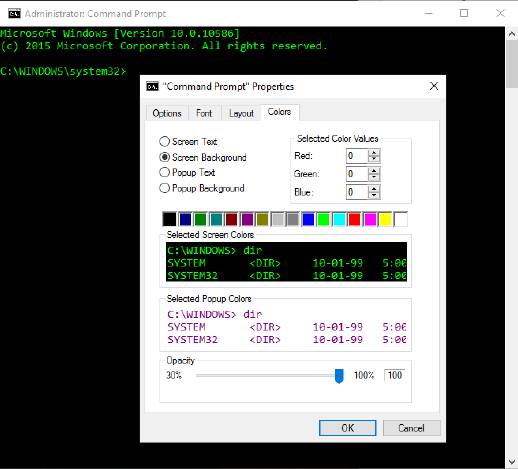Close the Properties dialog
This screenshot has width=518, height=469.
point(434,86)
